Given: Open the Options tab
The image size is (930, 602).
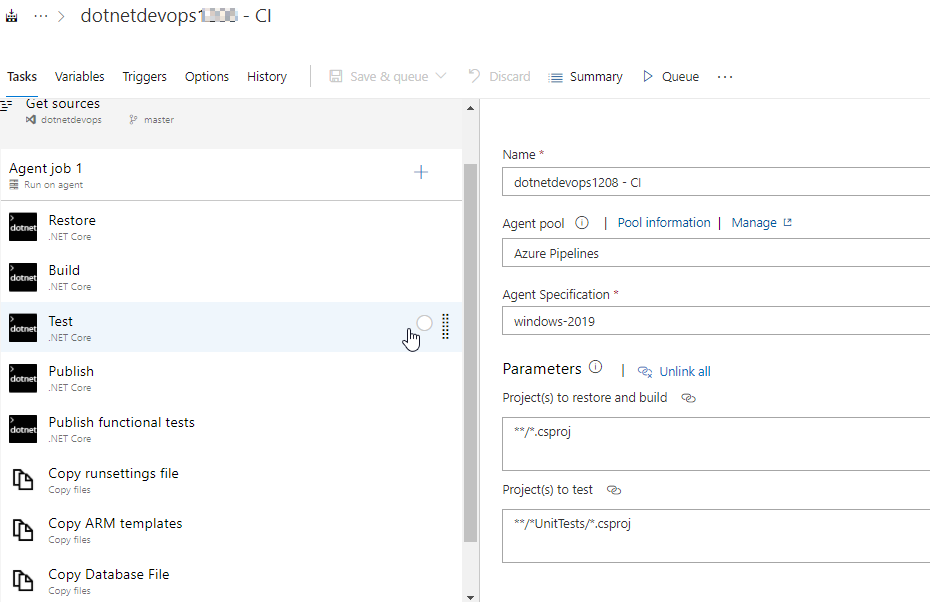Looking at the screenshot, I should (x=206, y=77).
